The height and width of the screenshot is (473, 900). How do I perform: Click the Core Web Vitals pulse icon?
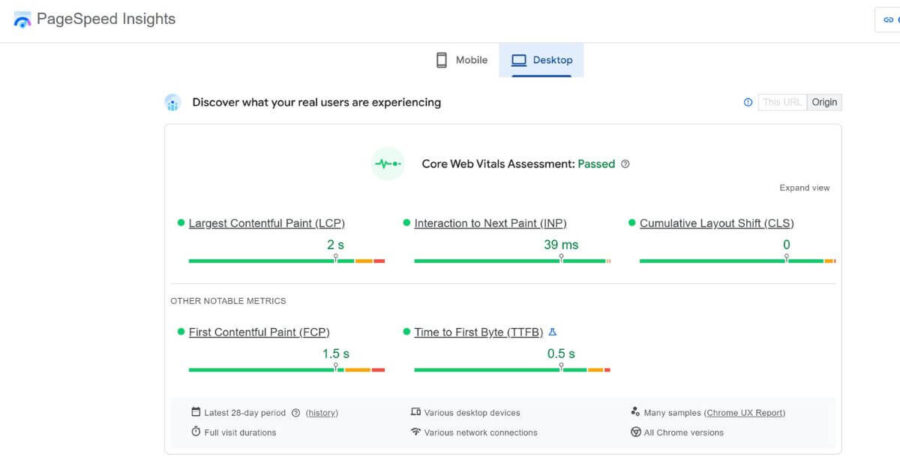(388, 164)
